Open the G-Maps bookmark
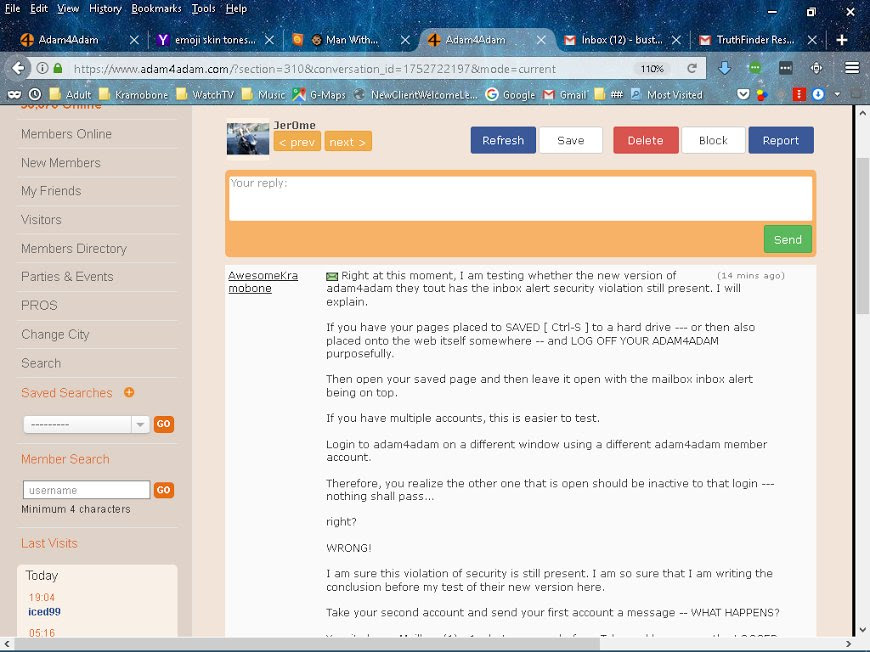870x652 pixels. 319,94
